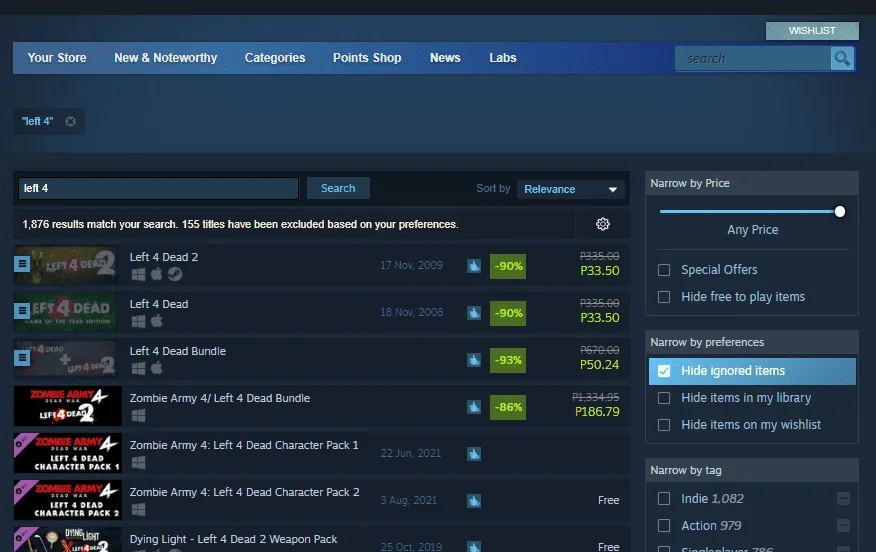
Task: Remove the "left 4" search tag
Action: pos(70,121)
